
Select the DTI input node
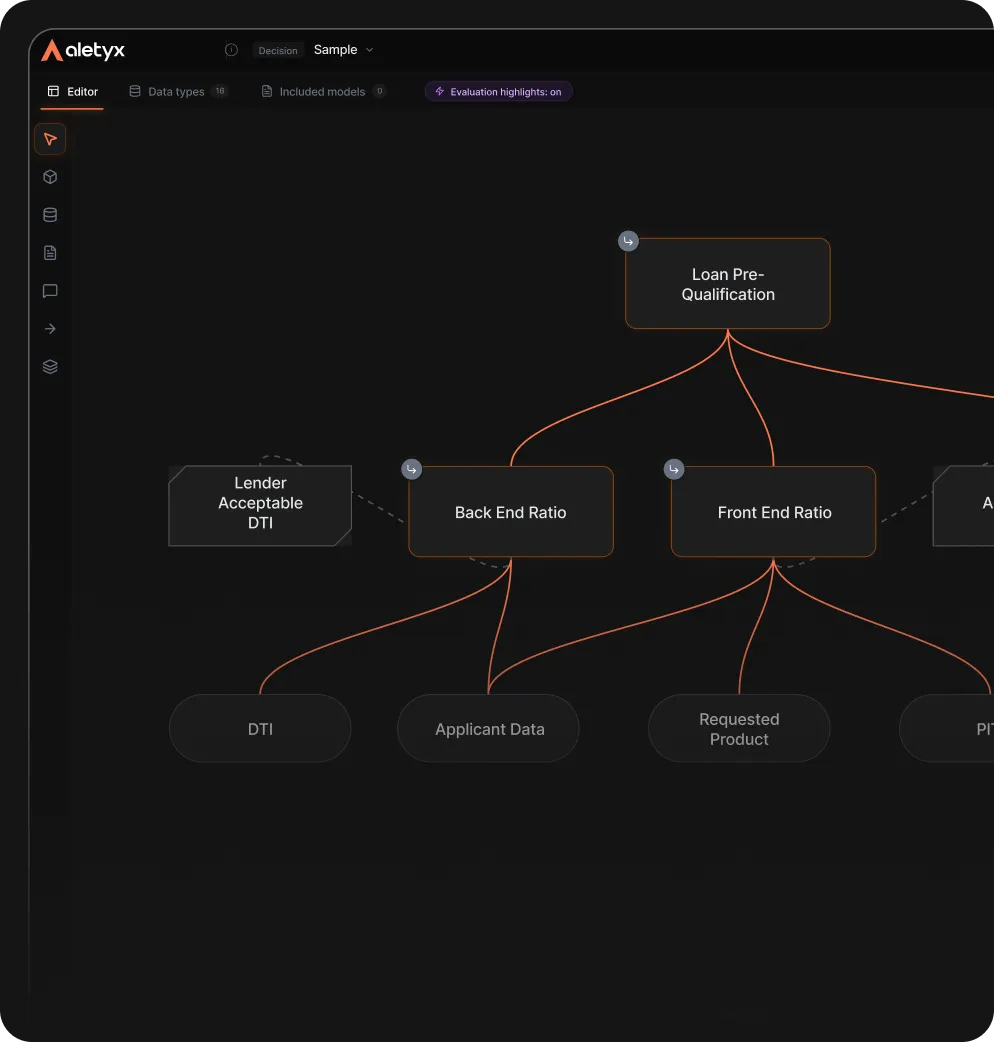[259, 728]
